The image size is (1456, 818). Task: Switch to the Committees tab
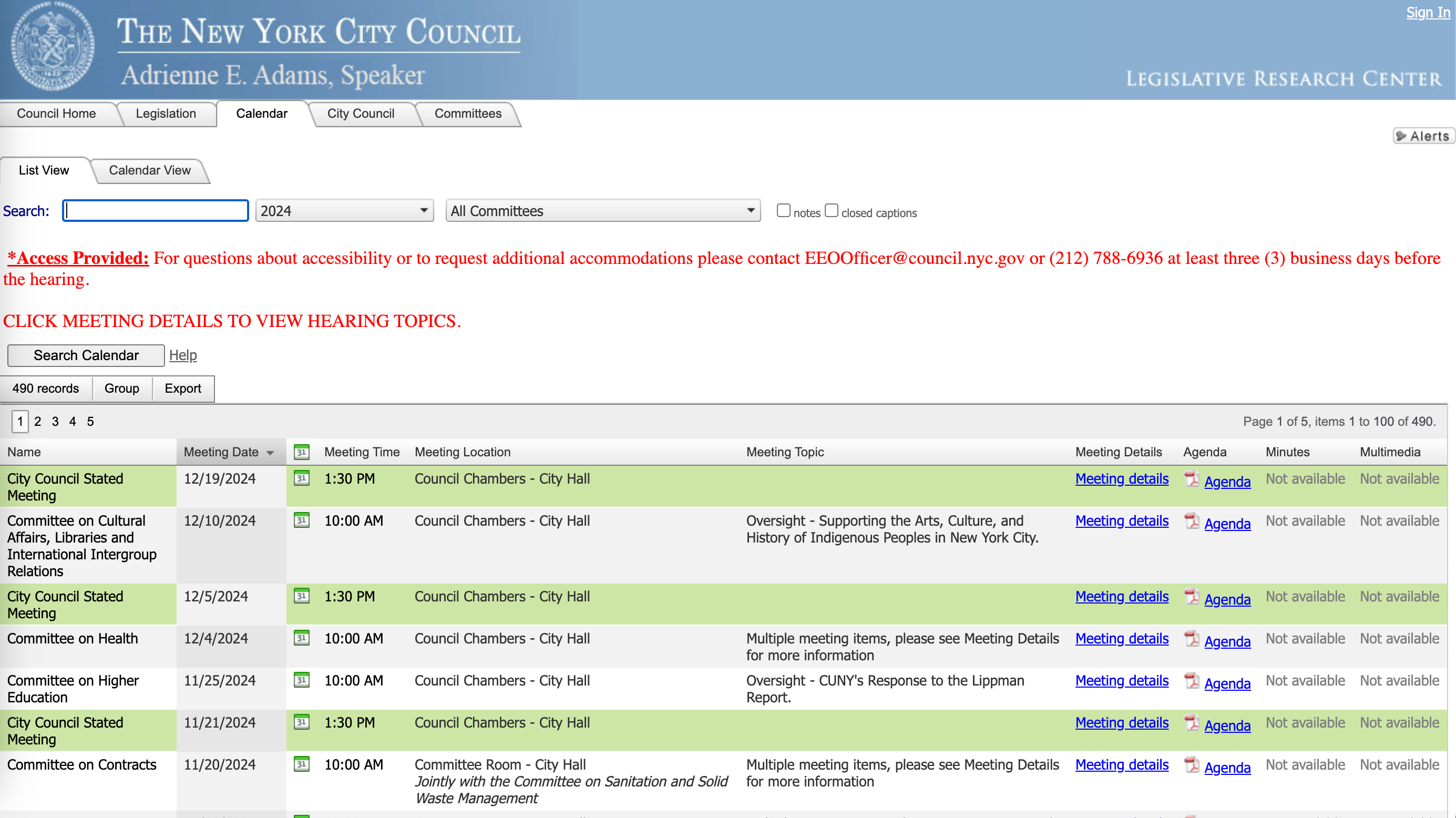(x=467, y=113)
